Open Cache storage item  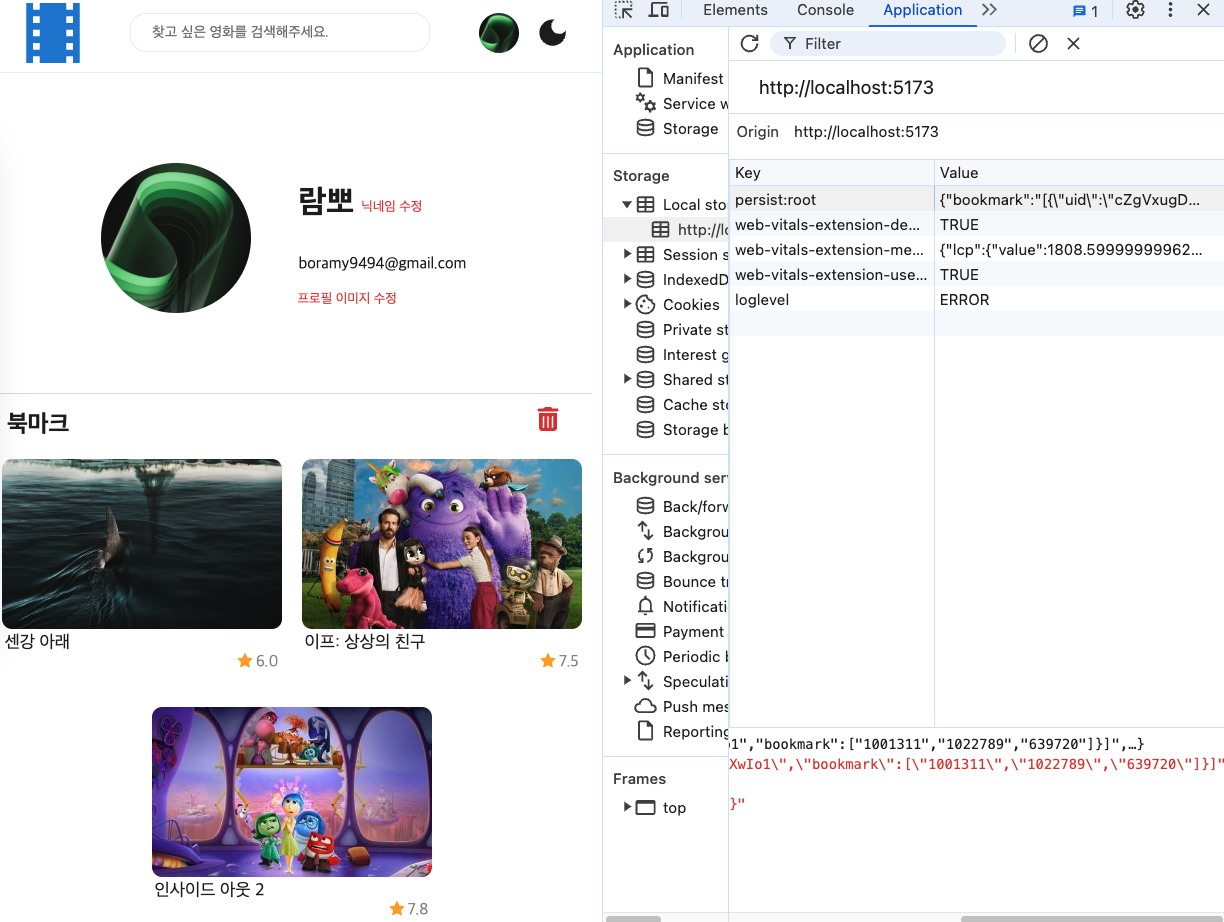click(682, 404)
